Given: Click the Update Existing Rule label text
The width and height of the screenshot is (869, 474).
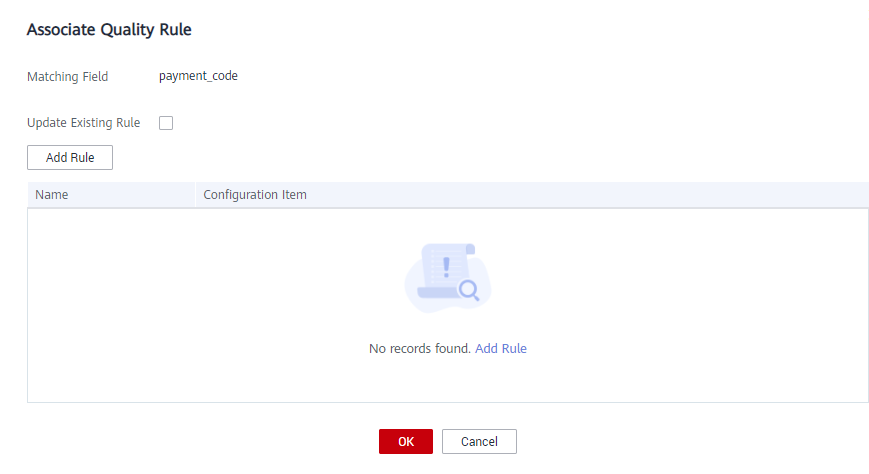Looking at the screenshot, I should click(84, 123).
